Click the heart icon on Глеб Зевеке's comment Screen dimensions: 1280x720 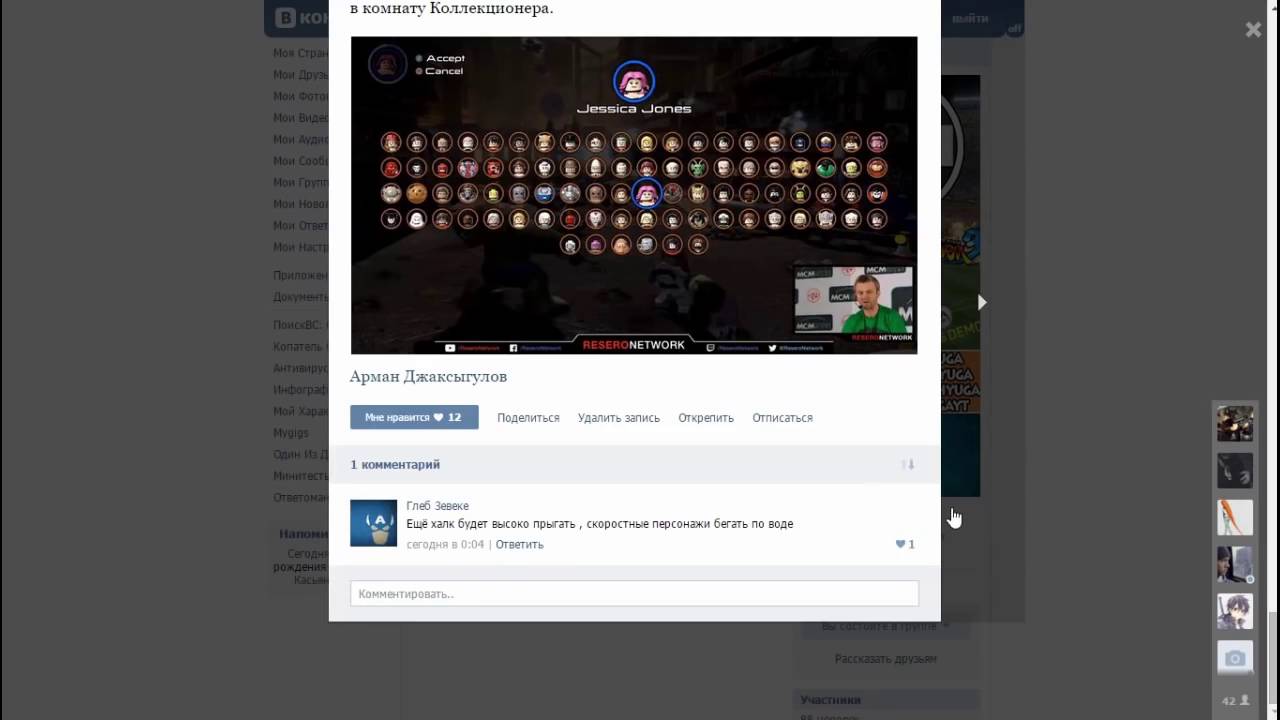[x=900, y=544]
